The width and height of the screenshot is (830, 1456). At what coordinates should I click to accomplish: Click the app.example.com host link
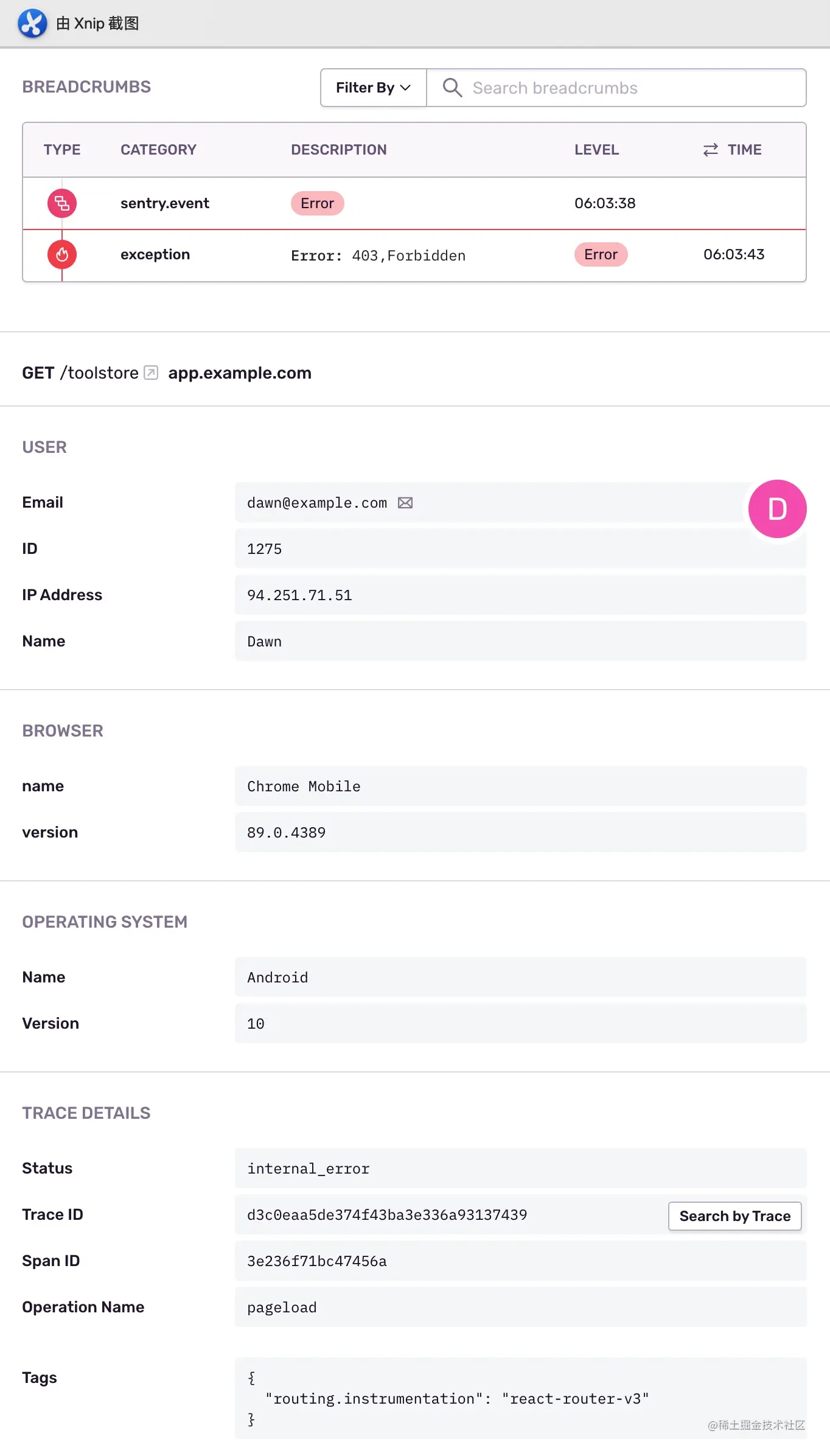240,373
